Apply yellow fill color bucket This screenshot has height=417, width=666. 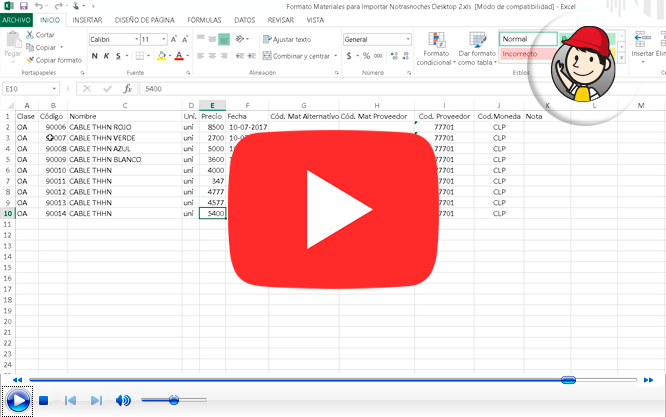click(x=161, y=56)
